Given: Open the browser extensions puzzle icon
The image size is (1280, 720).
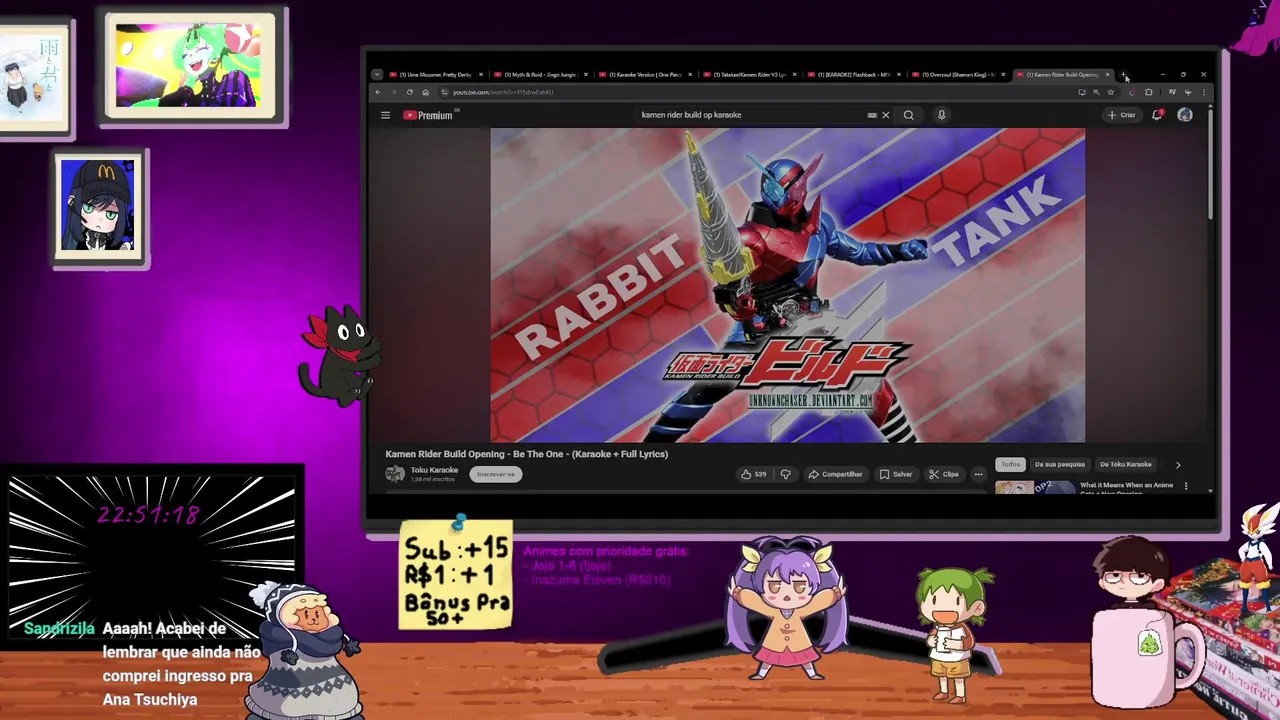Looking at the screenshot, I should (x=1148, y=92).
